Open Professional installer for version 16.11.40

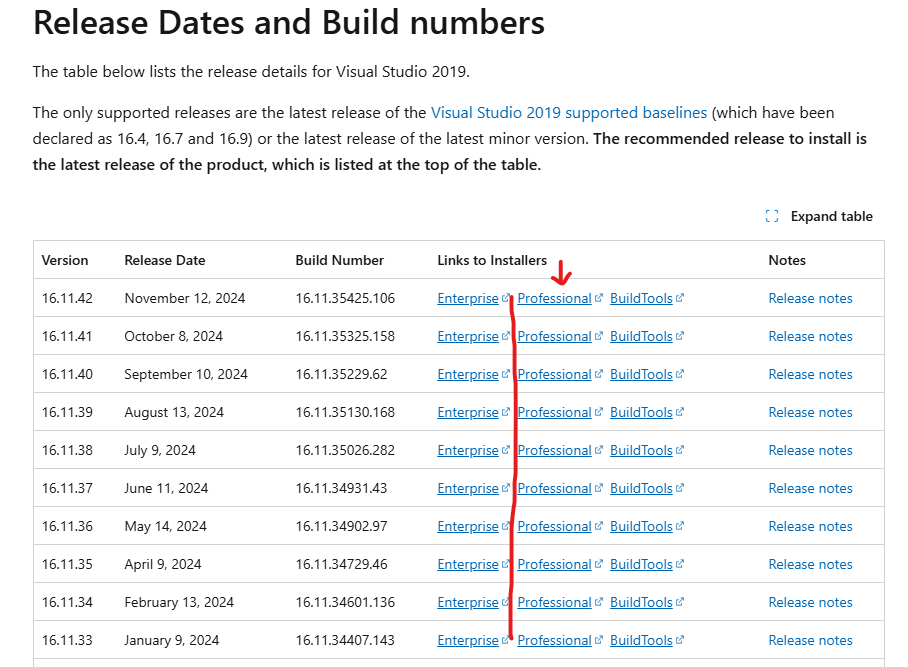pyautogui.click(x=554, y=374)
